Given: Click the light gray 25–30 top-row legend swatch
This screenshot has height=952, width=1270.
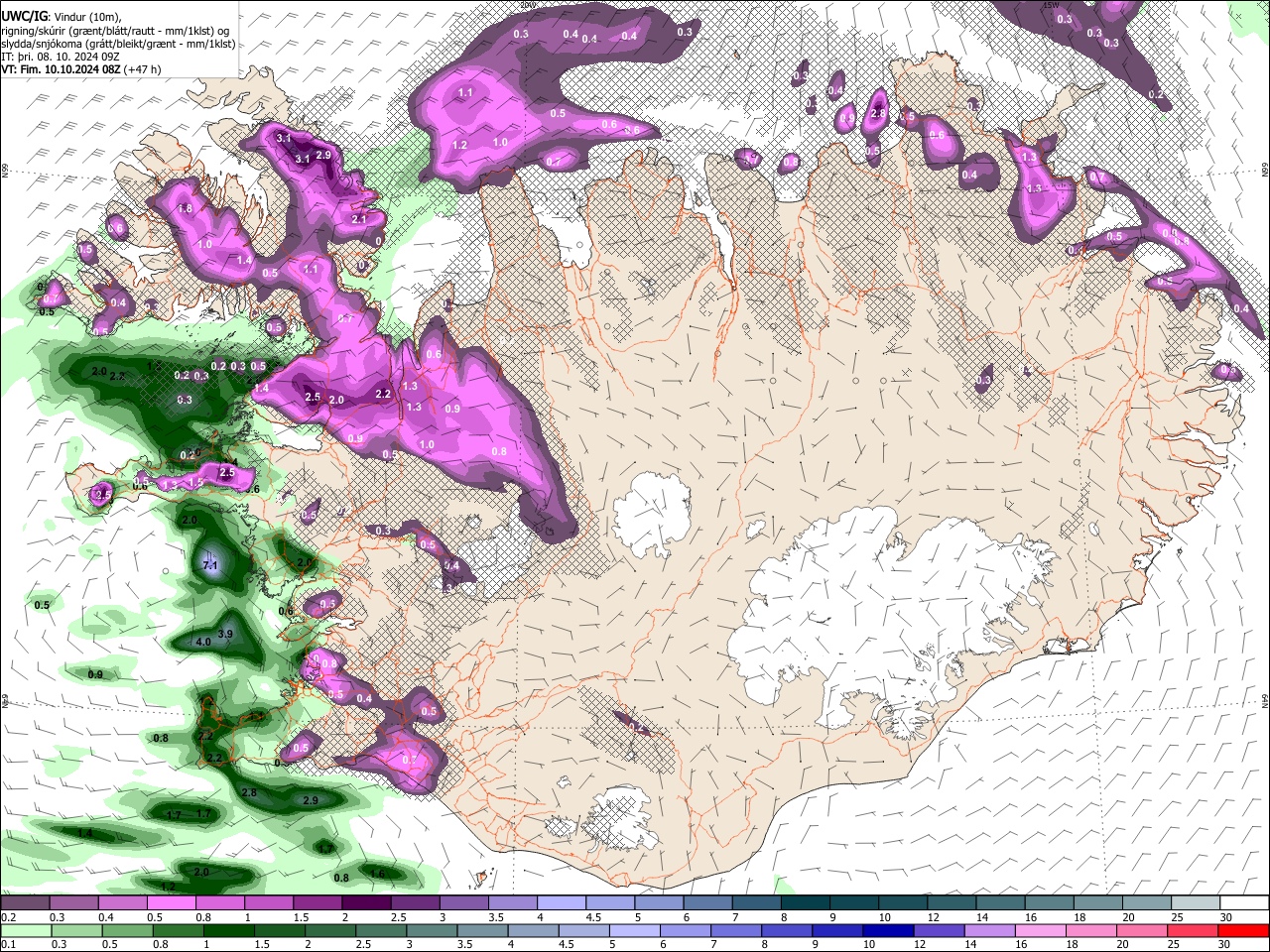Looking at the screenshot, I should [1197, 903].
